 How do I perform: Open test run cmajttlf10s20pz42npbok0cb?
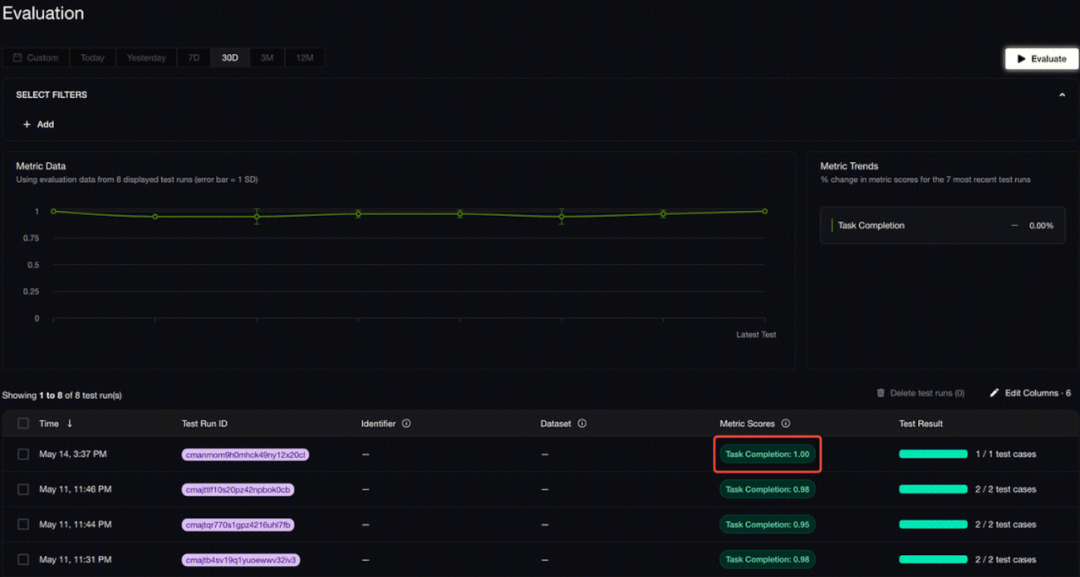[238, 490]
